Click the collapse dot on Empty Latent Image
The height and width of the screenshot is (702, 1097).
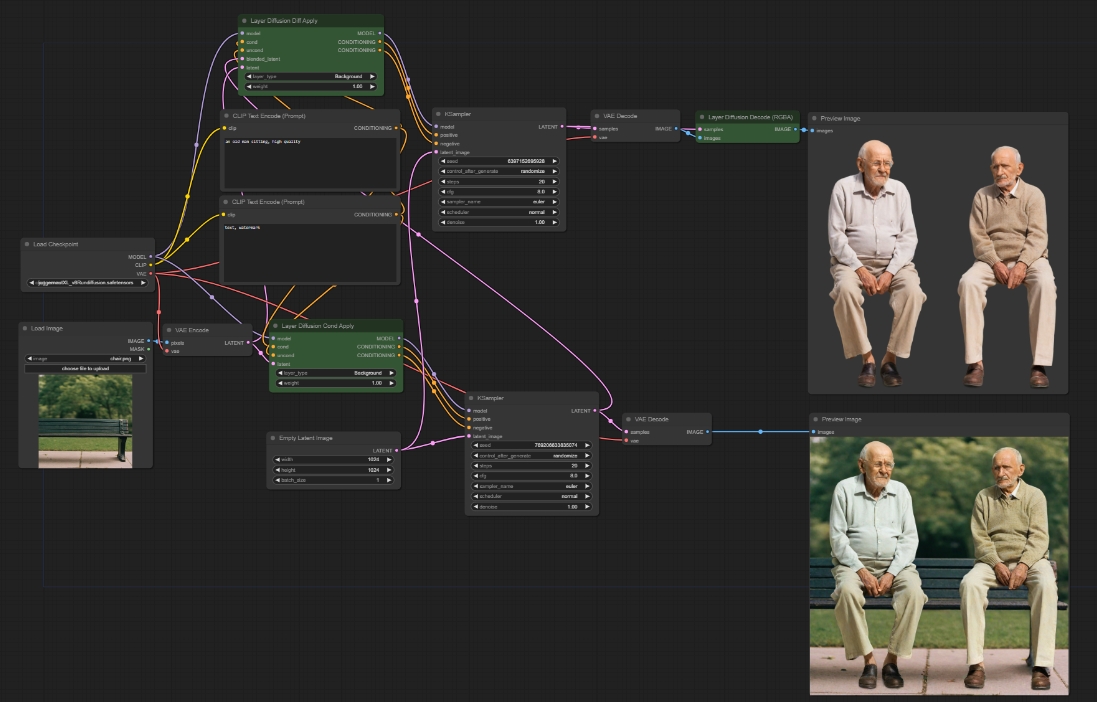[x=273, y=438]
